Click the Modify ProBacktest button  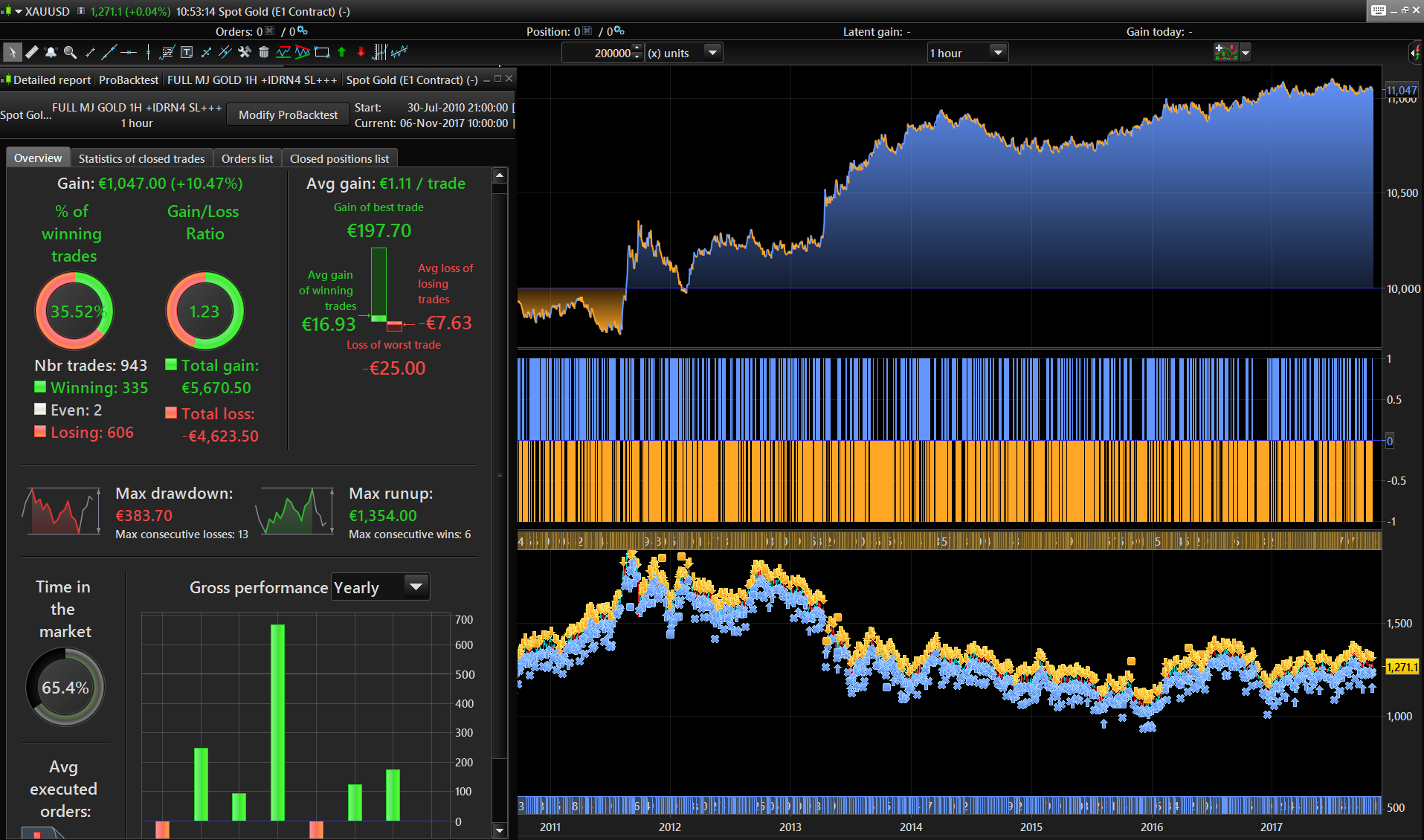(288, 114)
